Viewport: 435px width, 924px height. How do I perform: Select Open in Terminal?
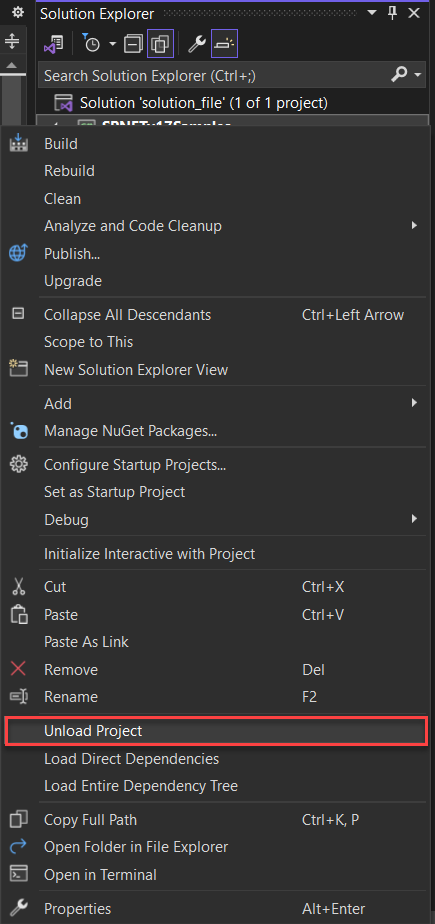(100, 874)
